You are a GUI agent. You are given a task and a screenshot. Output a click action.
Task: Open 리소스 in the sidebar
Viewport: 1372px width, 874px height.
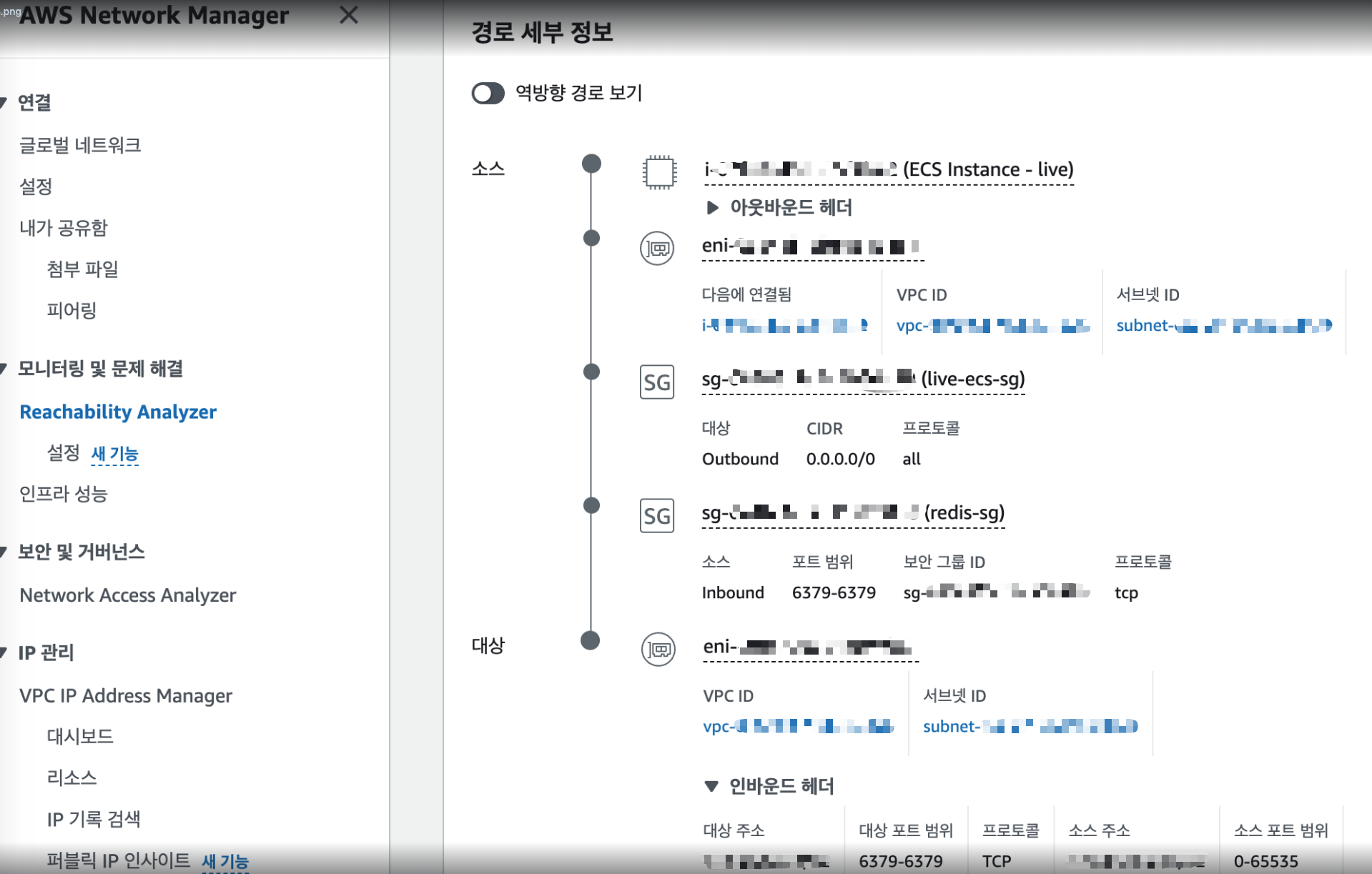click(71, 778)
